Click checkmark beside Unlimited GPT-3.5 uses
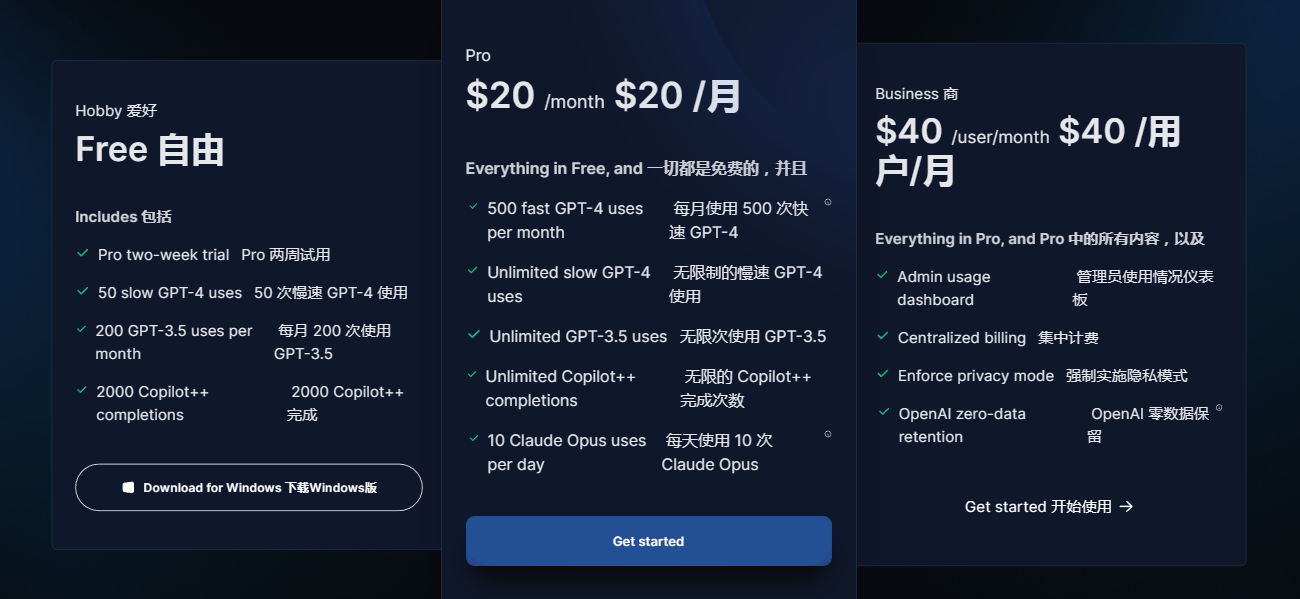This screenshot has height=599, width=1300. (474, 335)
